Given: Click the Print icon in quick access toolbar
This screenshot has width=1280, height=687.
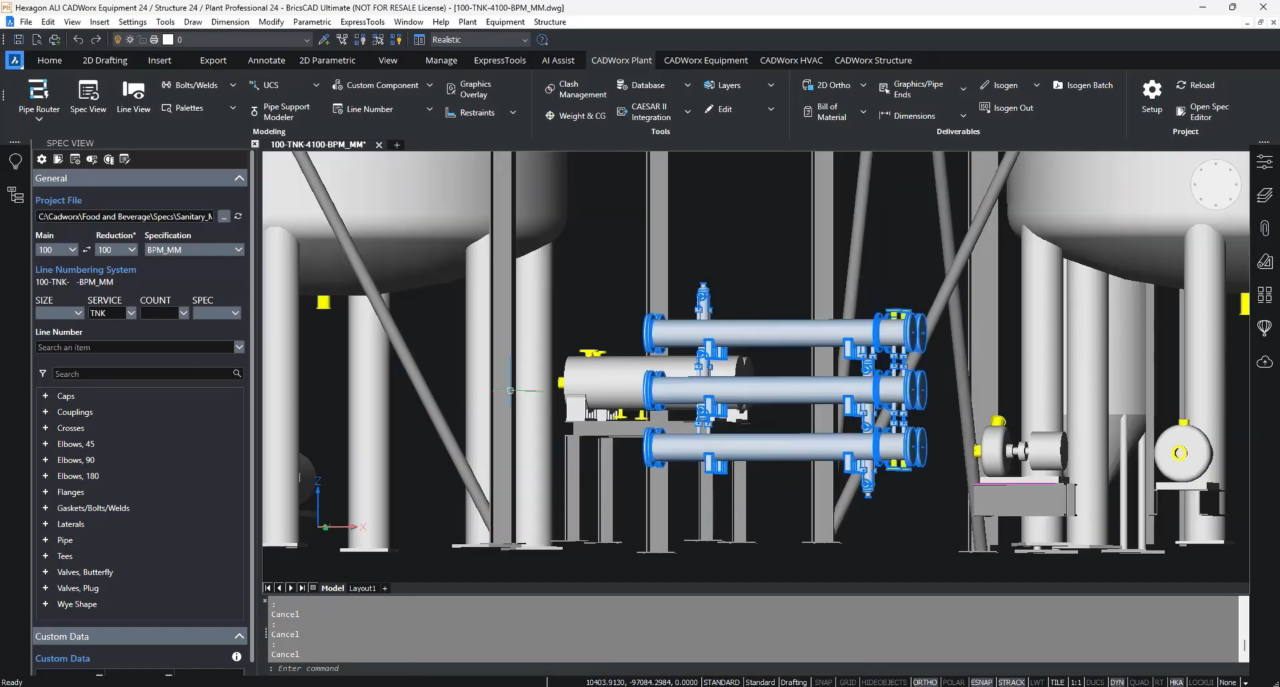Looking at the screenshot, I should [154, 40].
